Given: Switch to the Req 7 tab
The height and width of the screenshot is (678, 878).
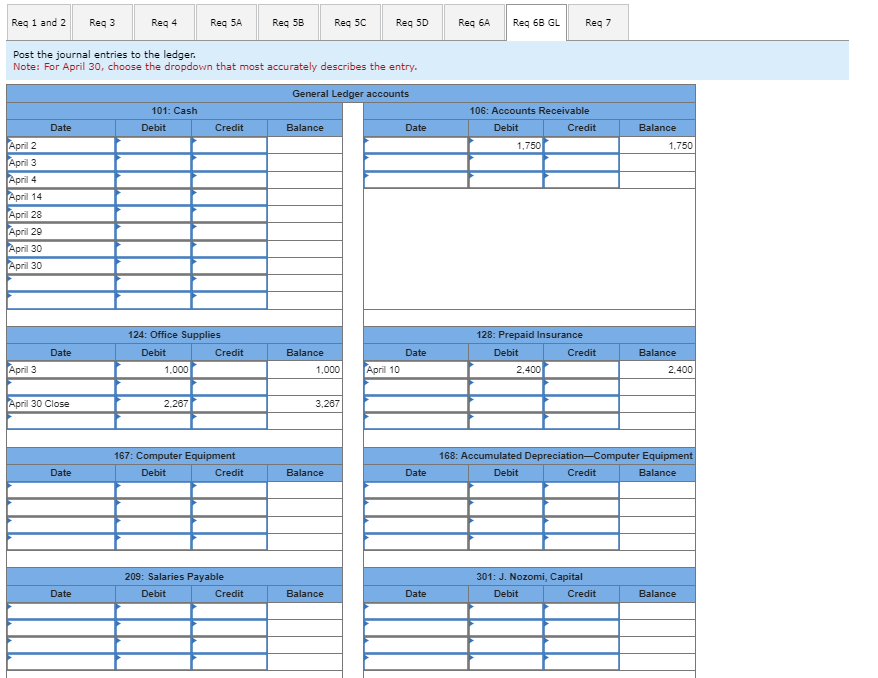Looking at the screenshot, I should [x=599, y=21].
